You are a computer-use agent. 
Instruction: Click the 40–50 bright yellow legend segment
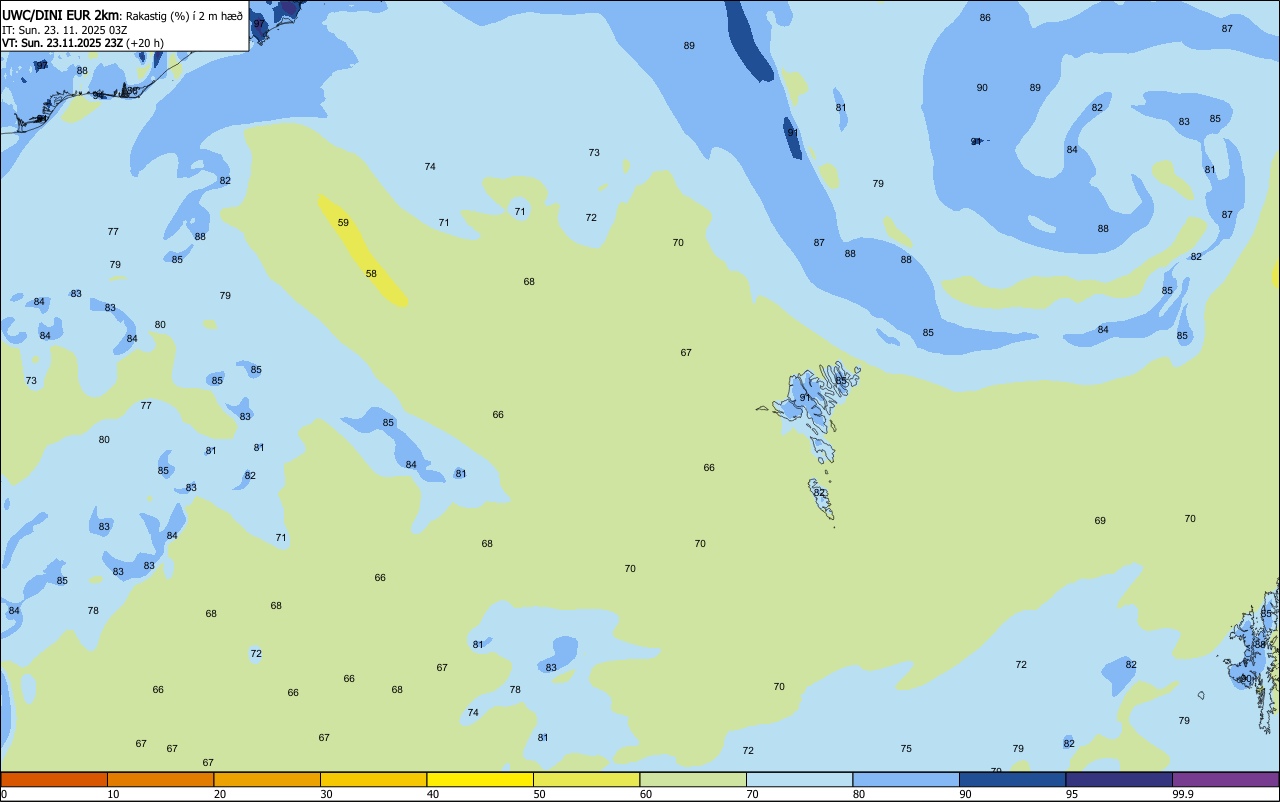tap(480, 779)
